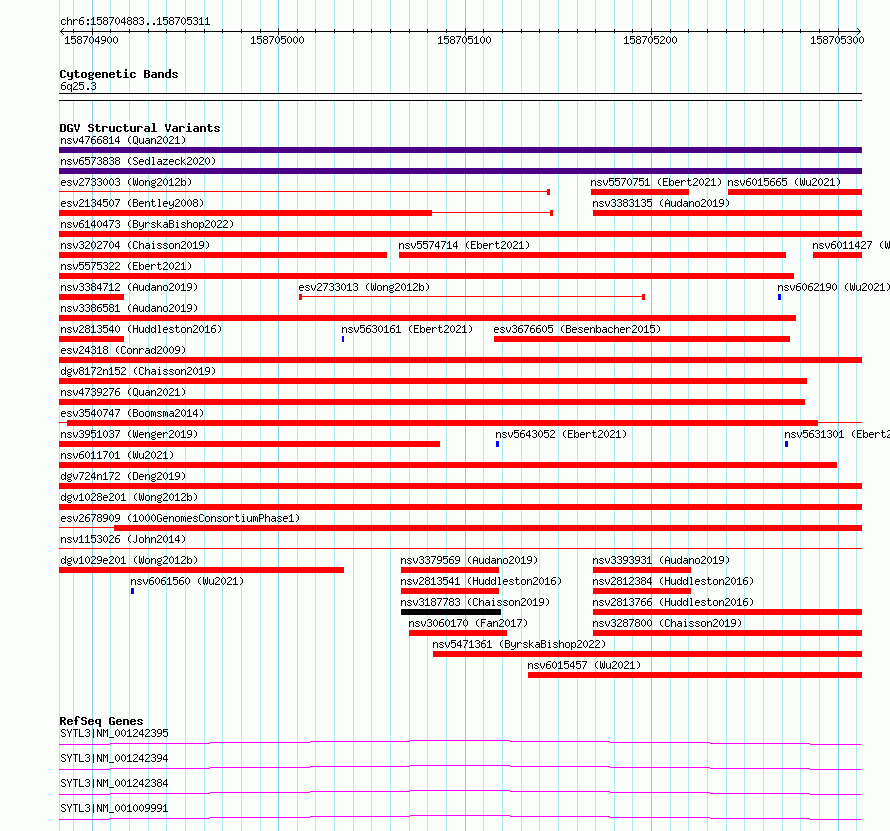The width and height of the screenshot is (890, 831).
Task: Click nsv3060170 (Fan2017) label
Action: point(468,623)
